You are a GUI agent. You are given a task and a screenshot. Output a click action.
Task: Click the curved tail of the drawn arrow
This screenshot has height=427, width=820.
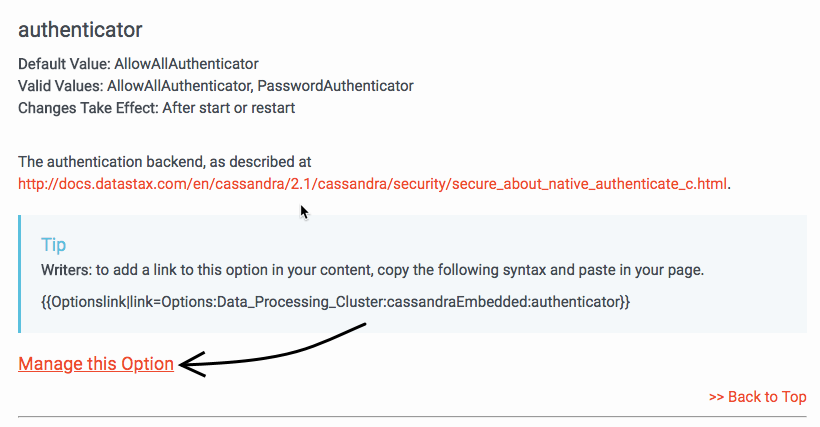(x=310, y=343)
